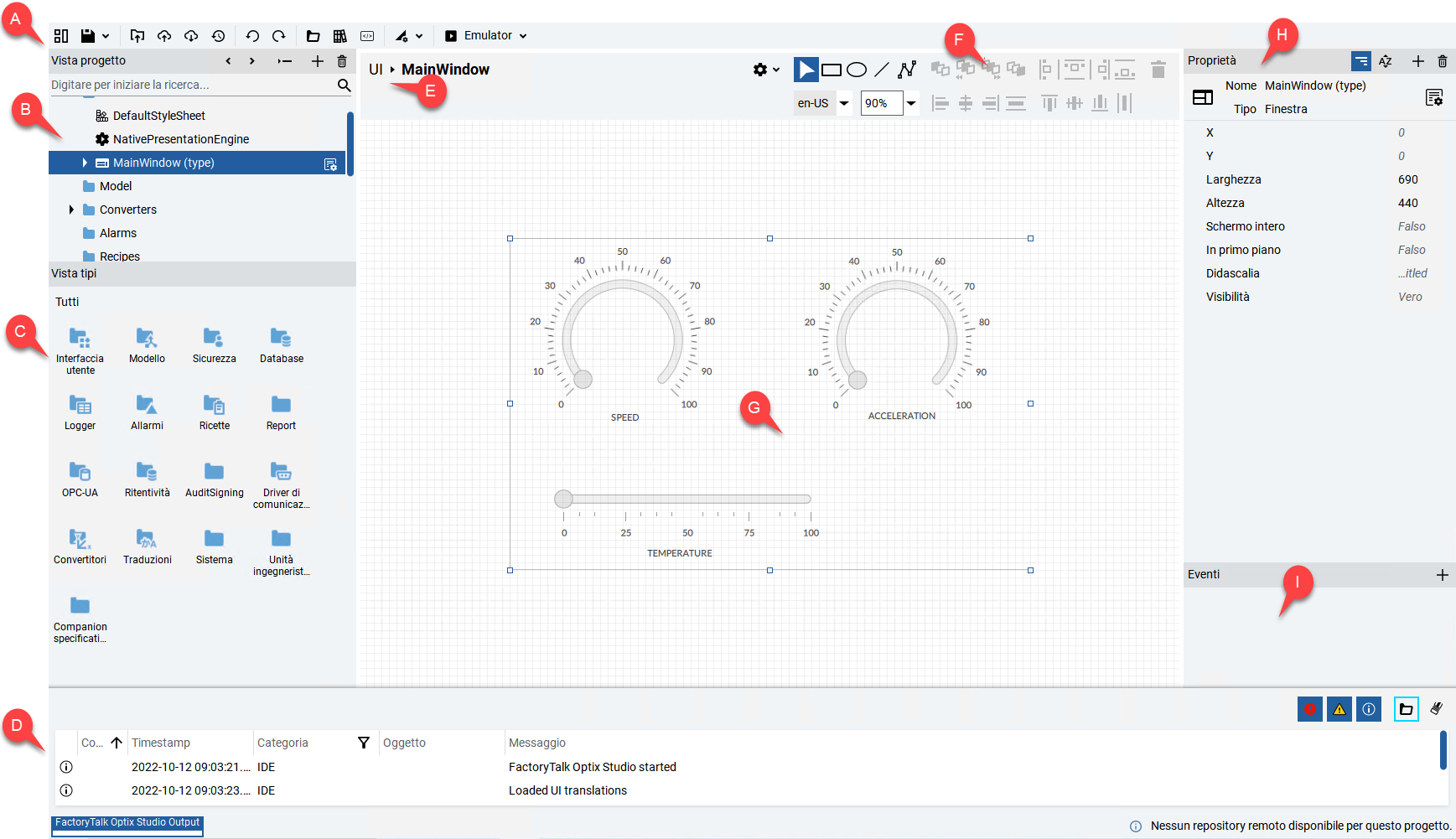1456x839 pixels.
Task: Click the UI breadcrumb link
Action: click(x=376, y=70)
